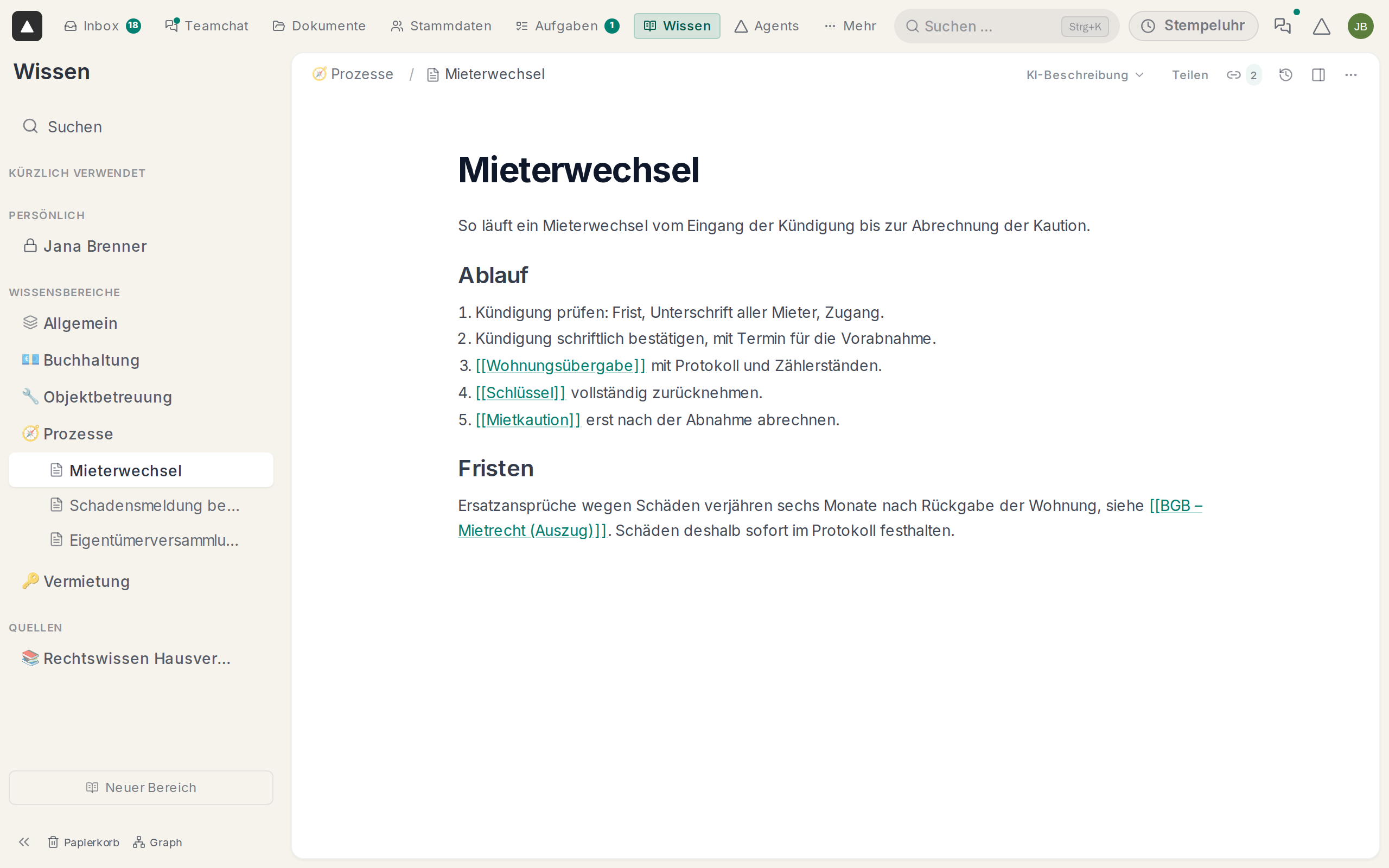The height and width of the screenshot is (868, 1389).
Task: Open the Papierkorb trash
Action: click(x=83, y=842)
